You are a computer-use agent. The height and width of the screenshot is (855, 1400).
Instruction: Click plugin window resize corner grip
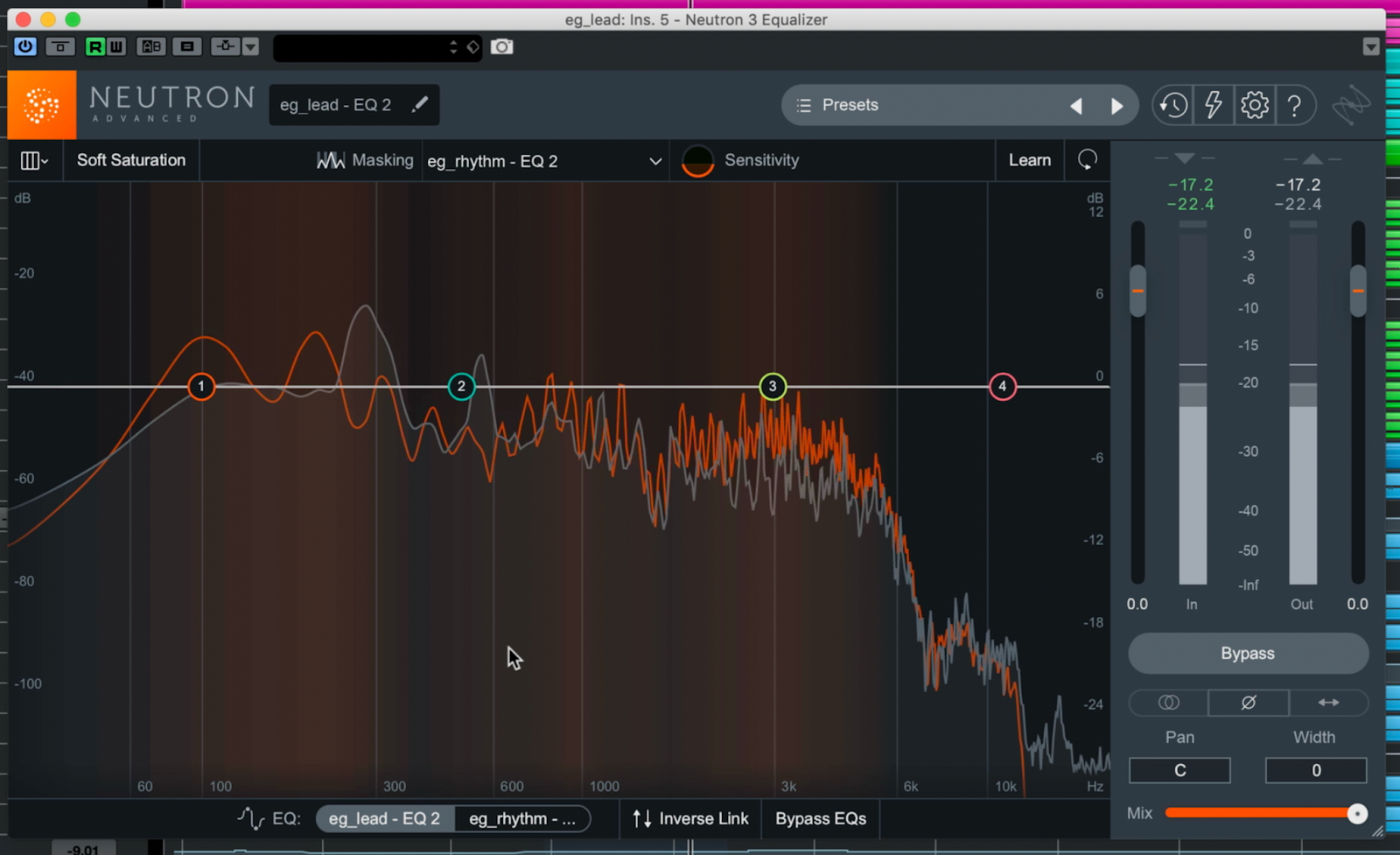pyautogui.click(x=1378, y=831)
